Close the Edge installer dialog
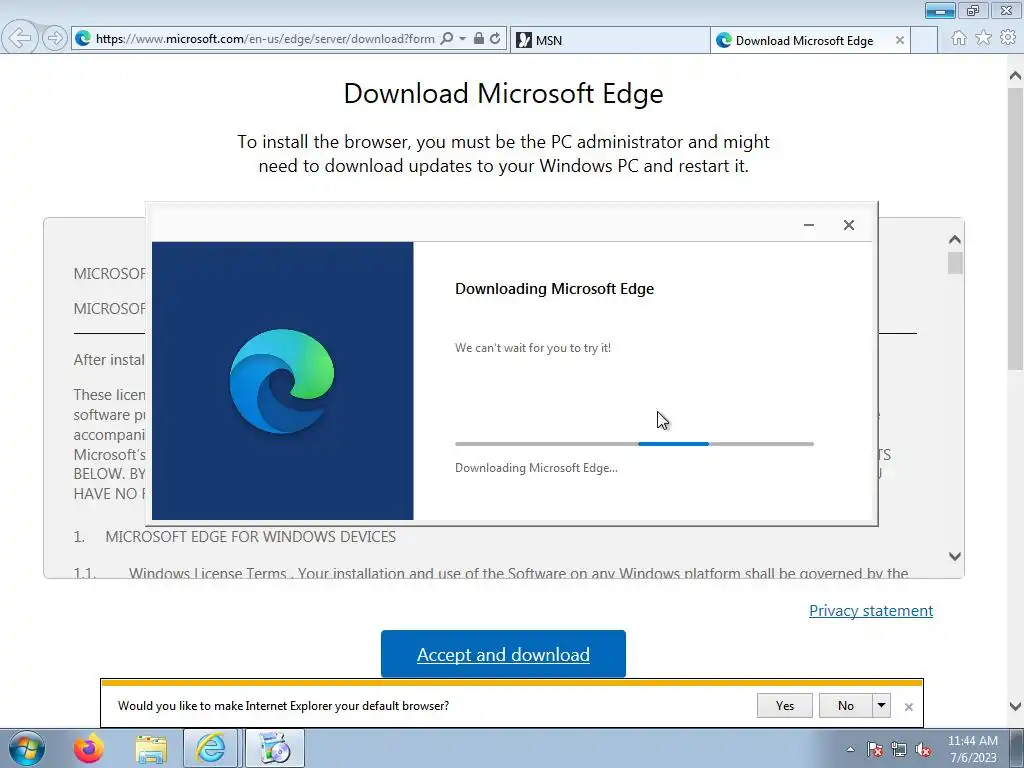The image size is (1024, 768). click(x=848, y=225)
